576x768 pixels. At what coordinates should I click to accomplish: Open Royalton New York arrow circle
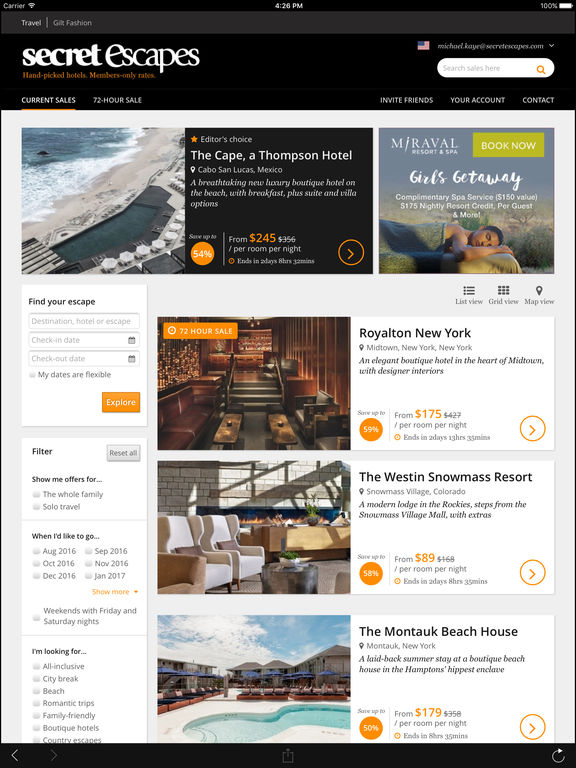point(532,429)
